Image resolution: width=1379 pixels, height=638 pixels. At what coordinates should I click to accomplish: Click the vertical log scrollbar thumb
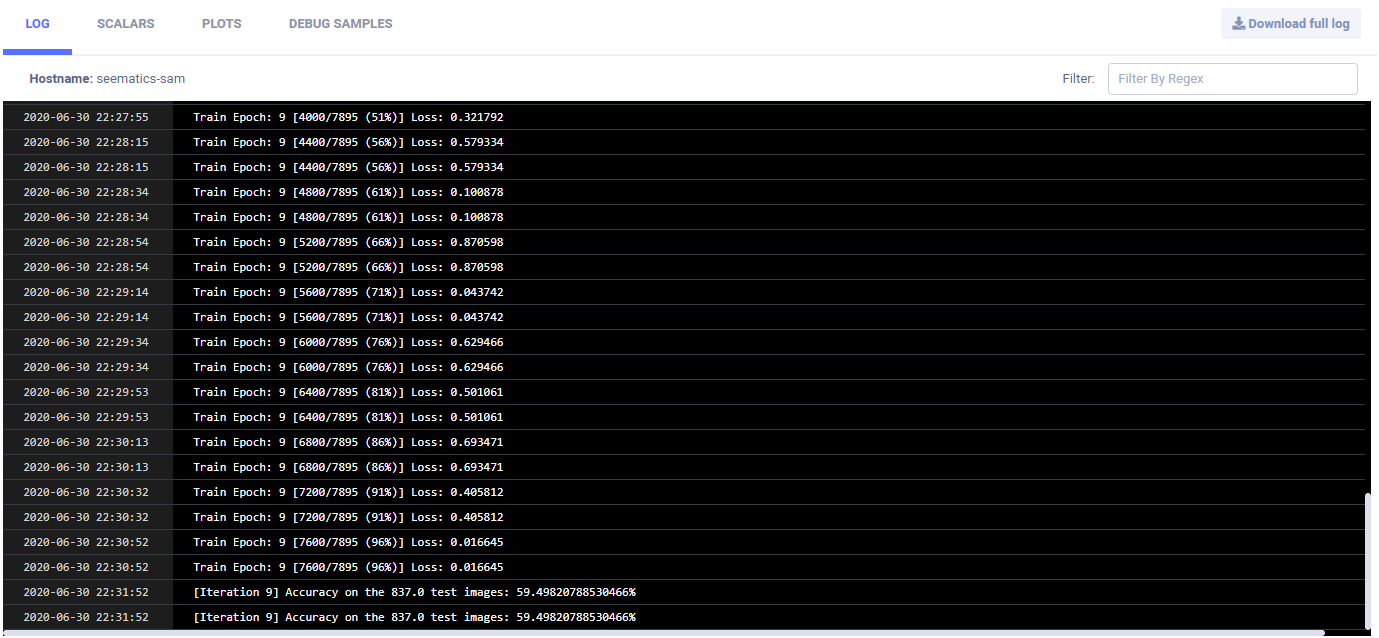(x=1370, y=560)
